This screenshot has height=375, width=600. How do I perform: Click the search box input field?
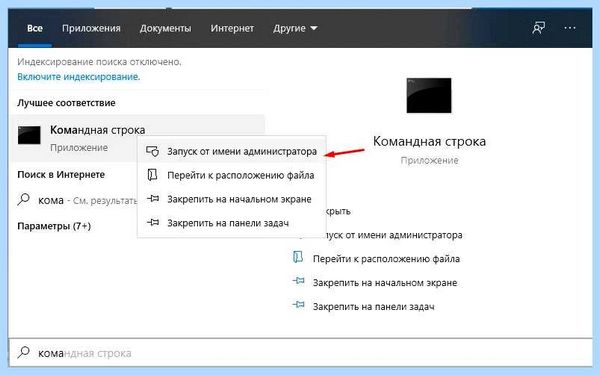pos(300,352)
